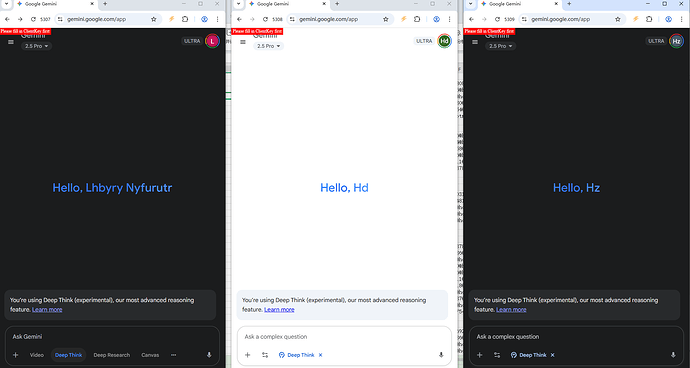Open tab search arrow in right Chrome window
The width and height of the screenshot is (690, 368).
click(470, 4)
